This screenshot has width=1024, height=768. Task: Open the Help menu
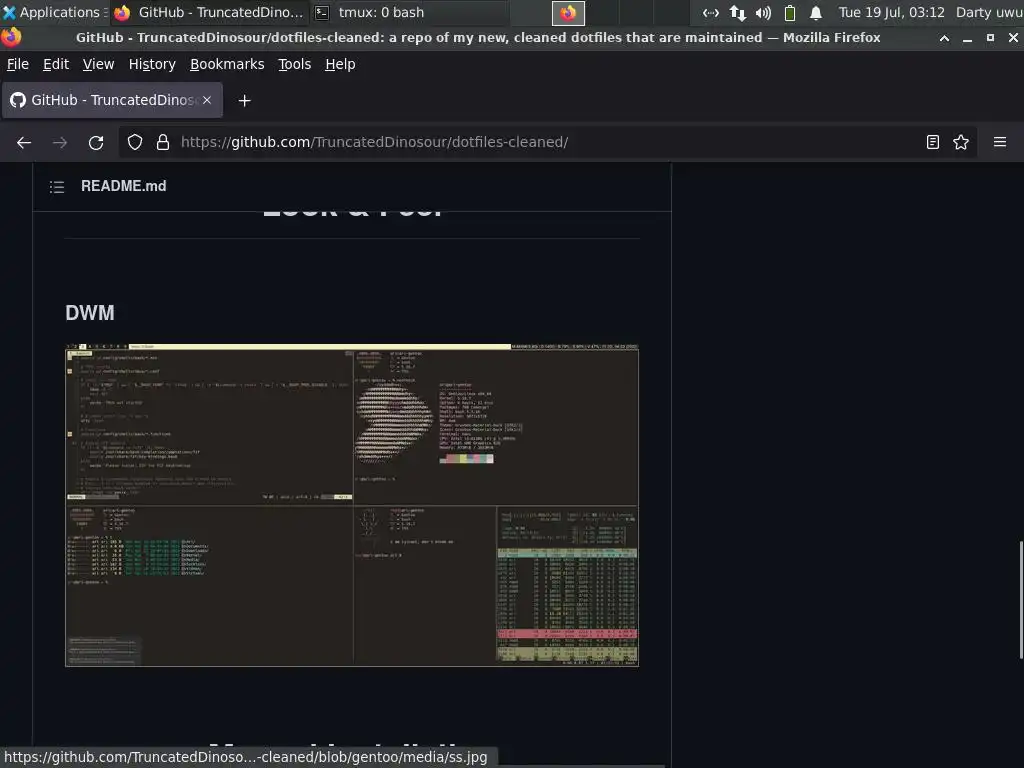(x=340, y=64)
